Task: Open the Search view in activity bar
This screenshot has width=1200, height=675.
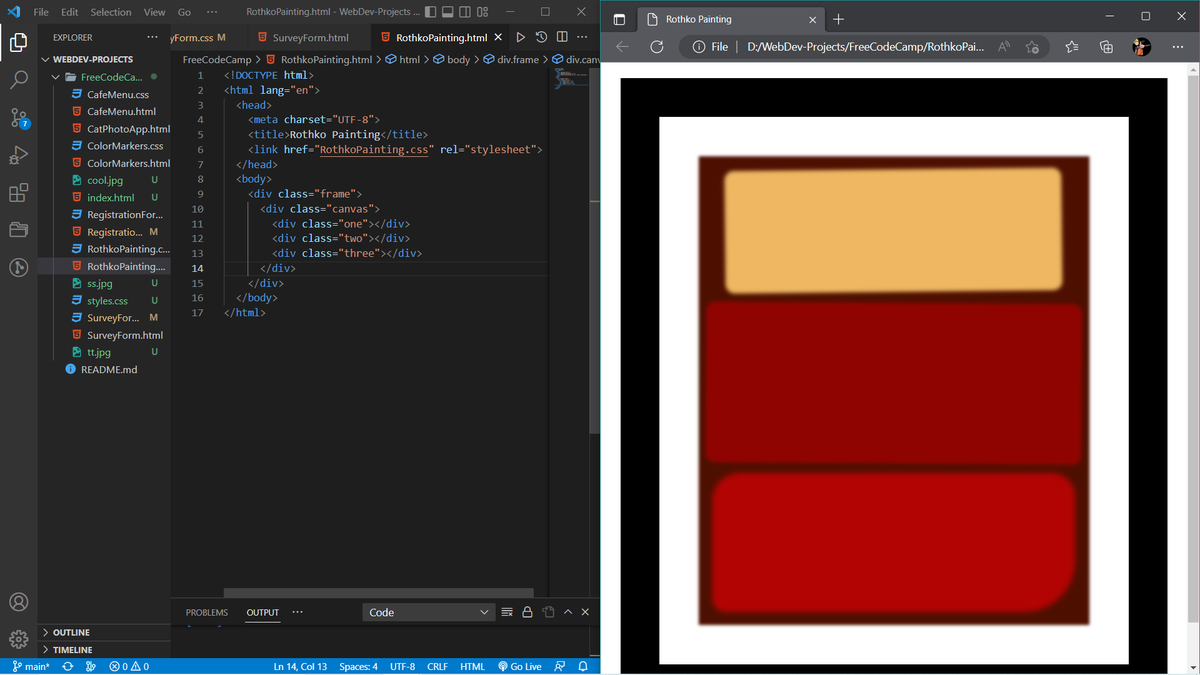Action: 18,80
